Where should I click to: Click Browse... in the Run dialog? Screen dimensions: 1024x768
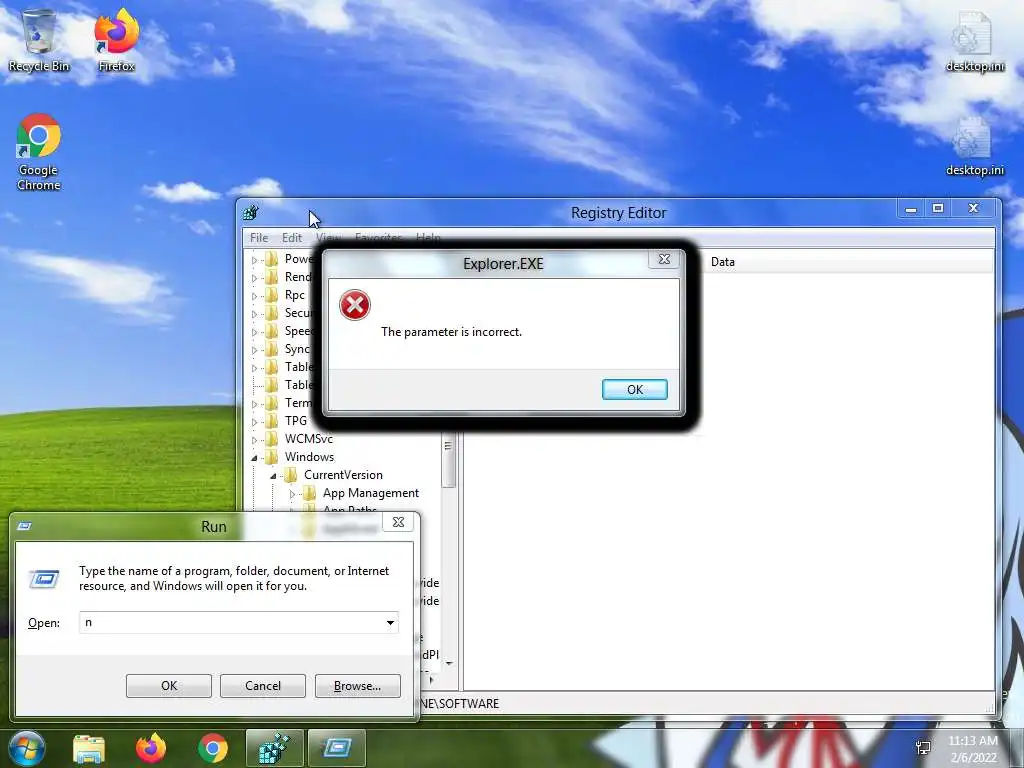point(357,686)
